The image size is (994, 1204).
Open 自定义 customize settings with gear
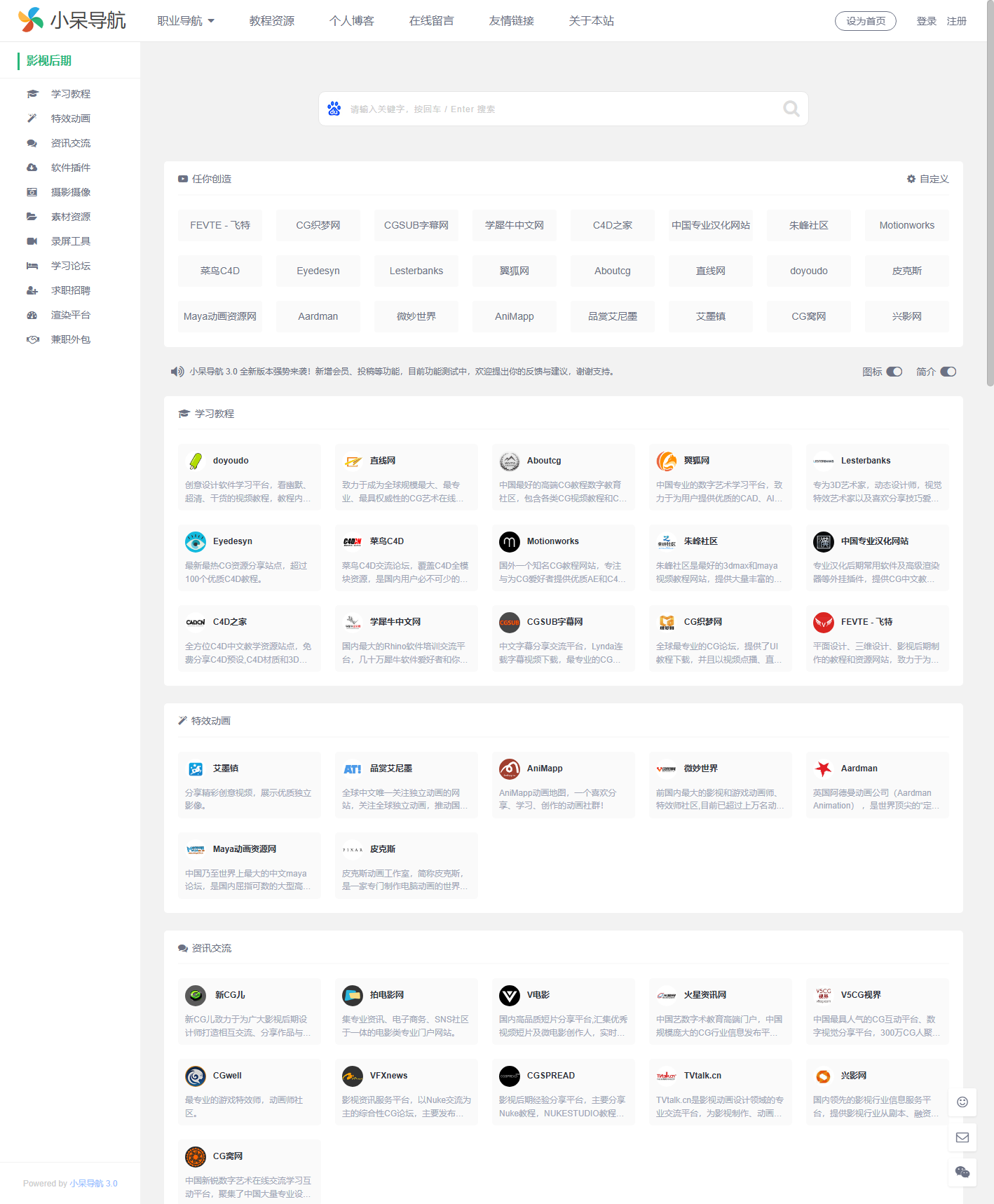(927, 179)
